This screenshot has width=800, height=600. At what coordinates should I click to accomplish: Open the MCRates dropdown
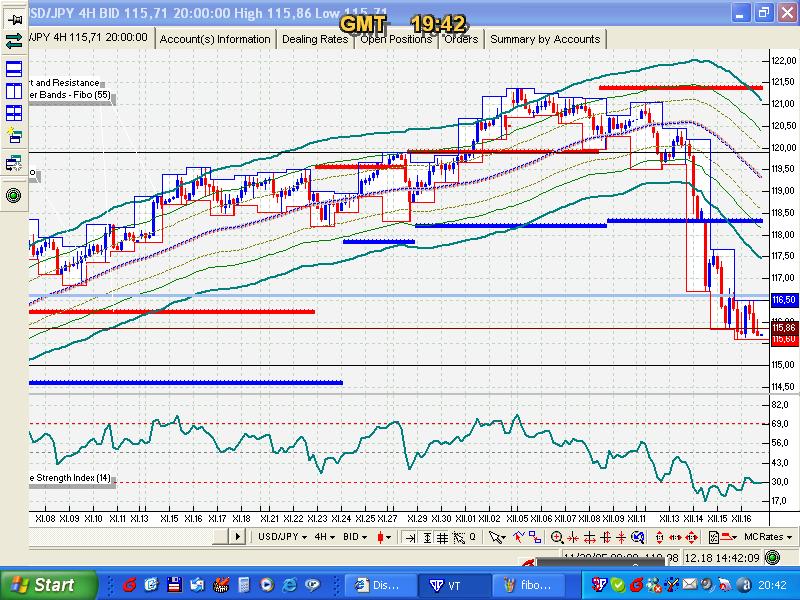pos(766,537)
